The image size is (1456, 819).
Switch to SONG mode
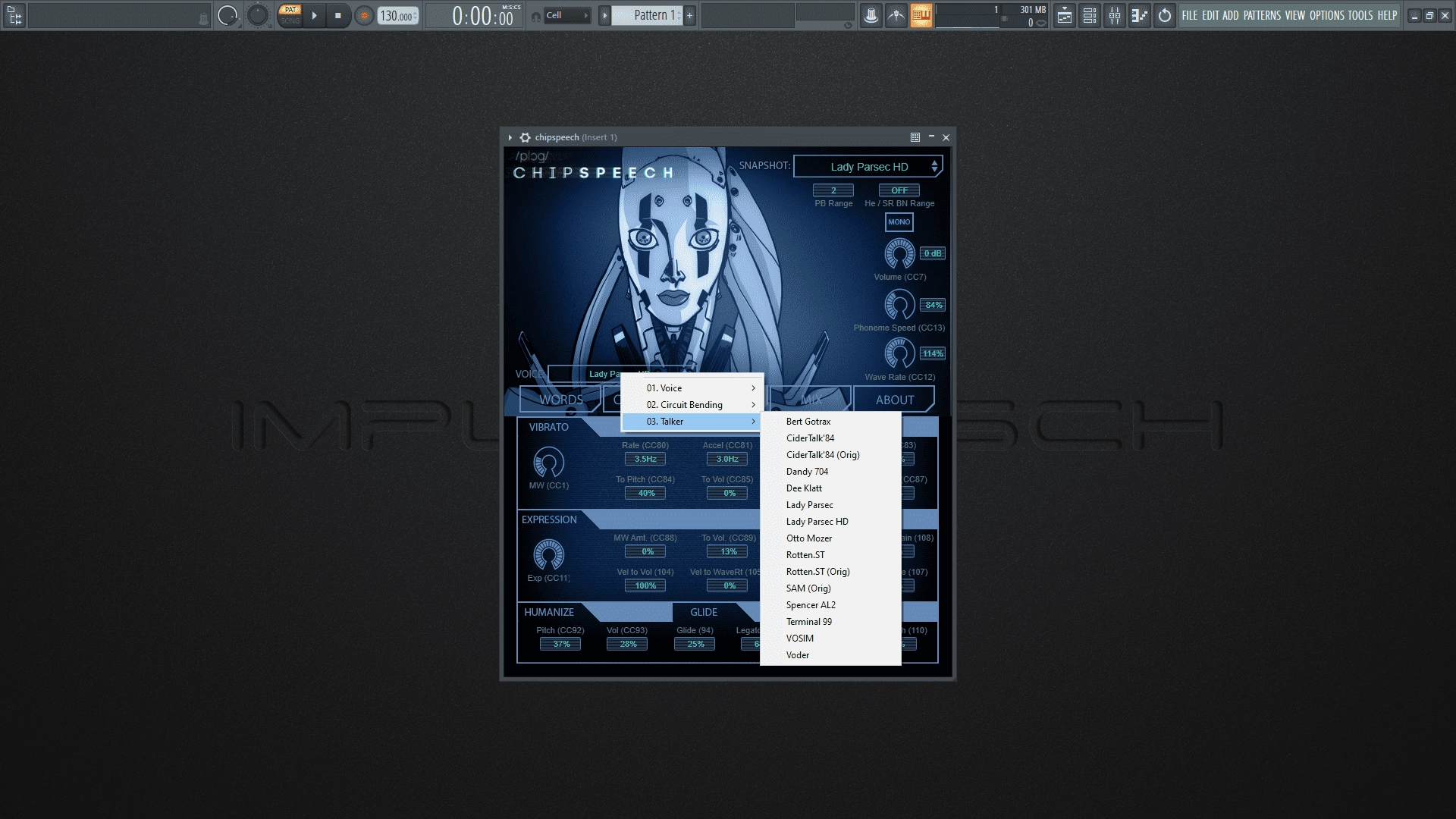click(290, 20)
